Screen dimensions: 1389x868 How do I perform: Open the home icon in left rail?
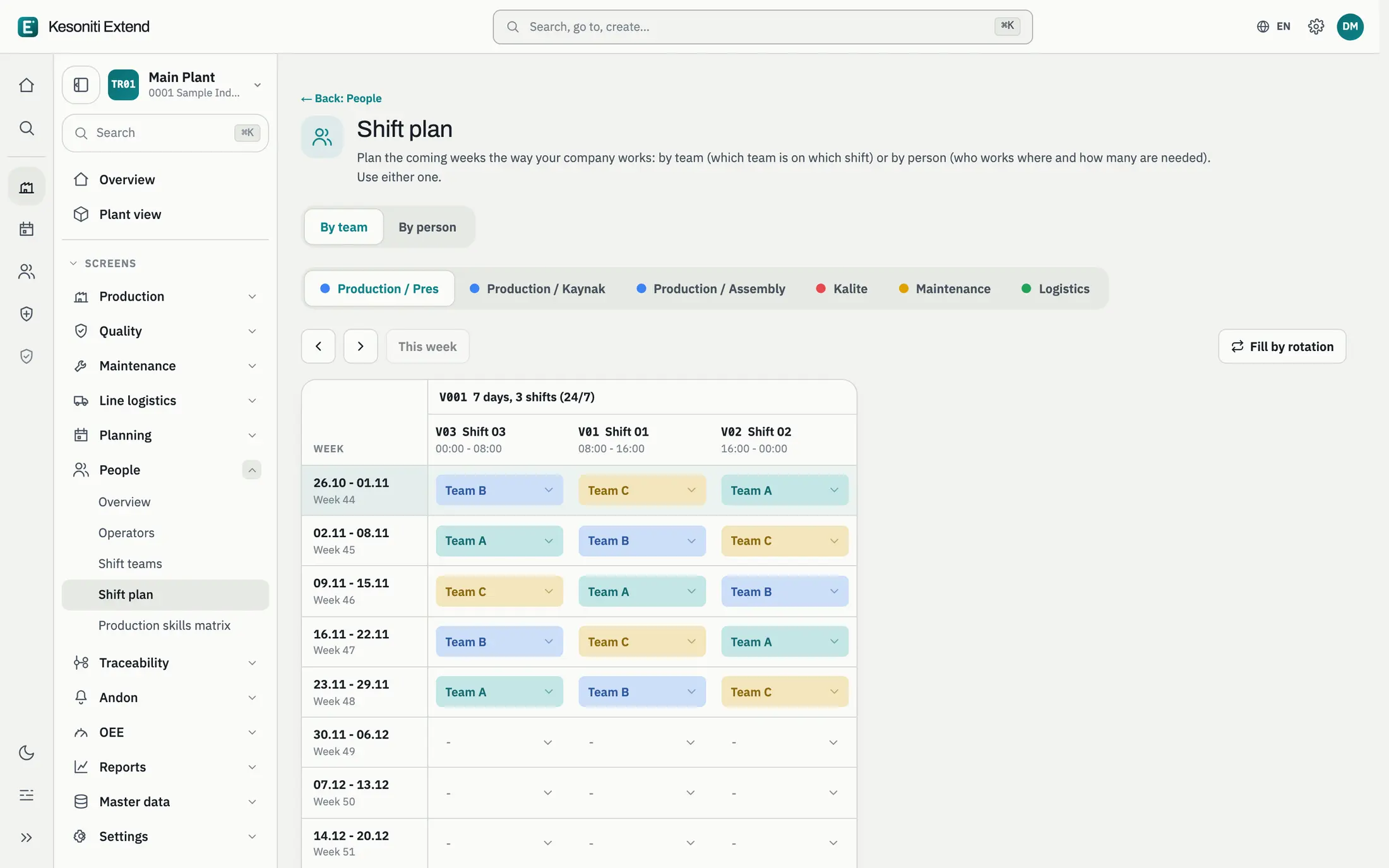coord(27,85)
